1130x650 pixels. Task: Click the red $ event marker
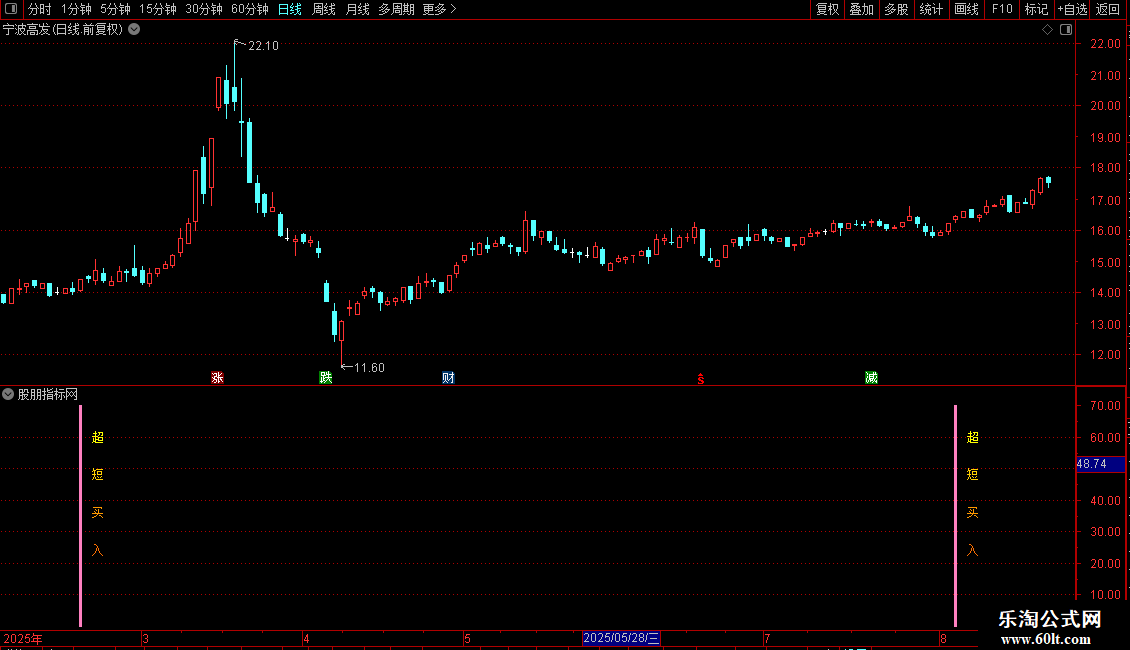700,379
